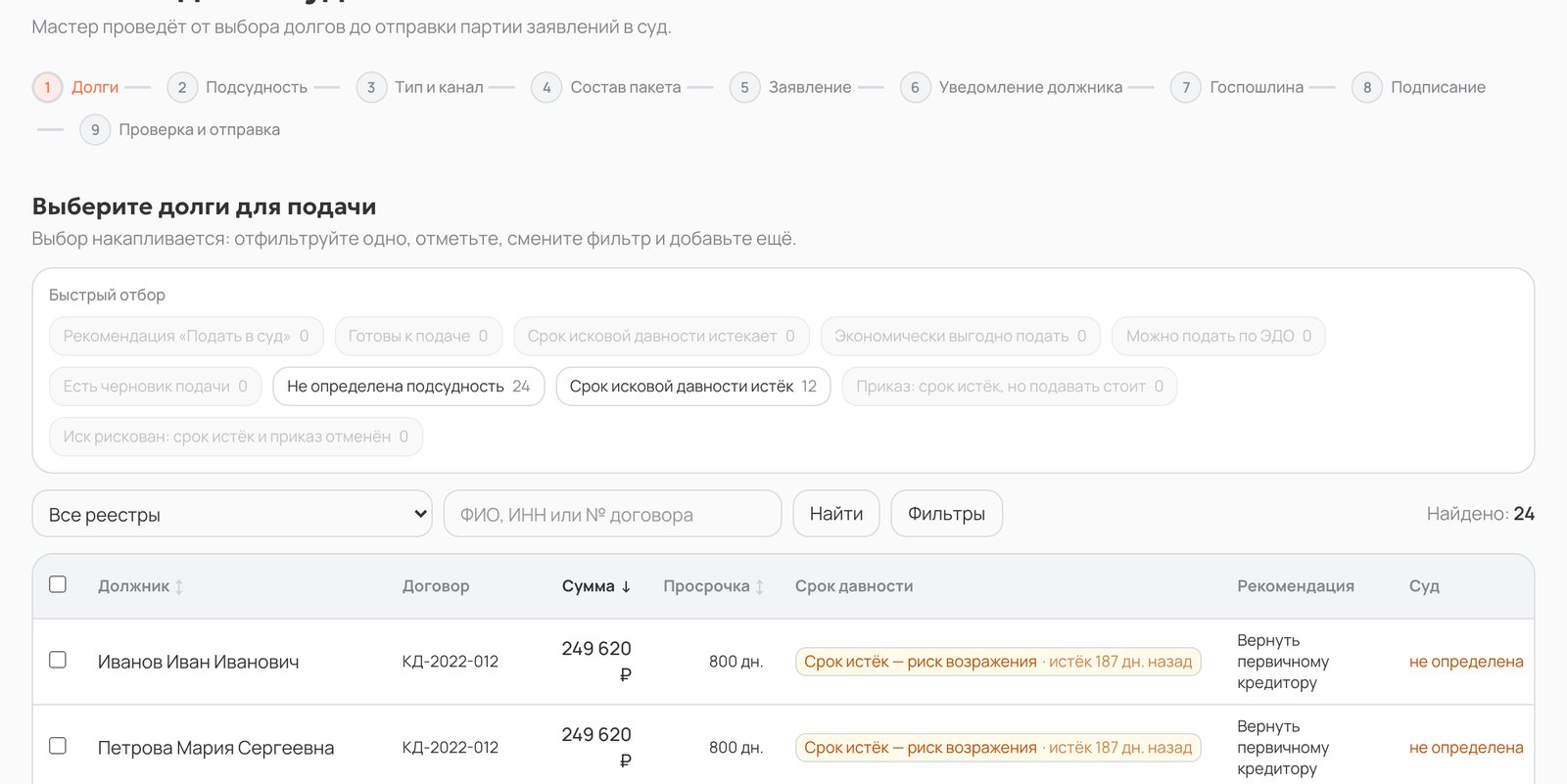The image size is (1567, 784).
Task: Open step 4 Состав пакета
Action: pyautogui.click(x=606, y=87)
